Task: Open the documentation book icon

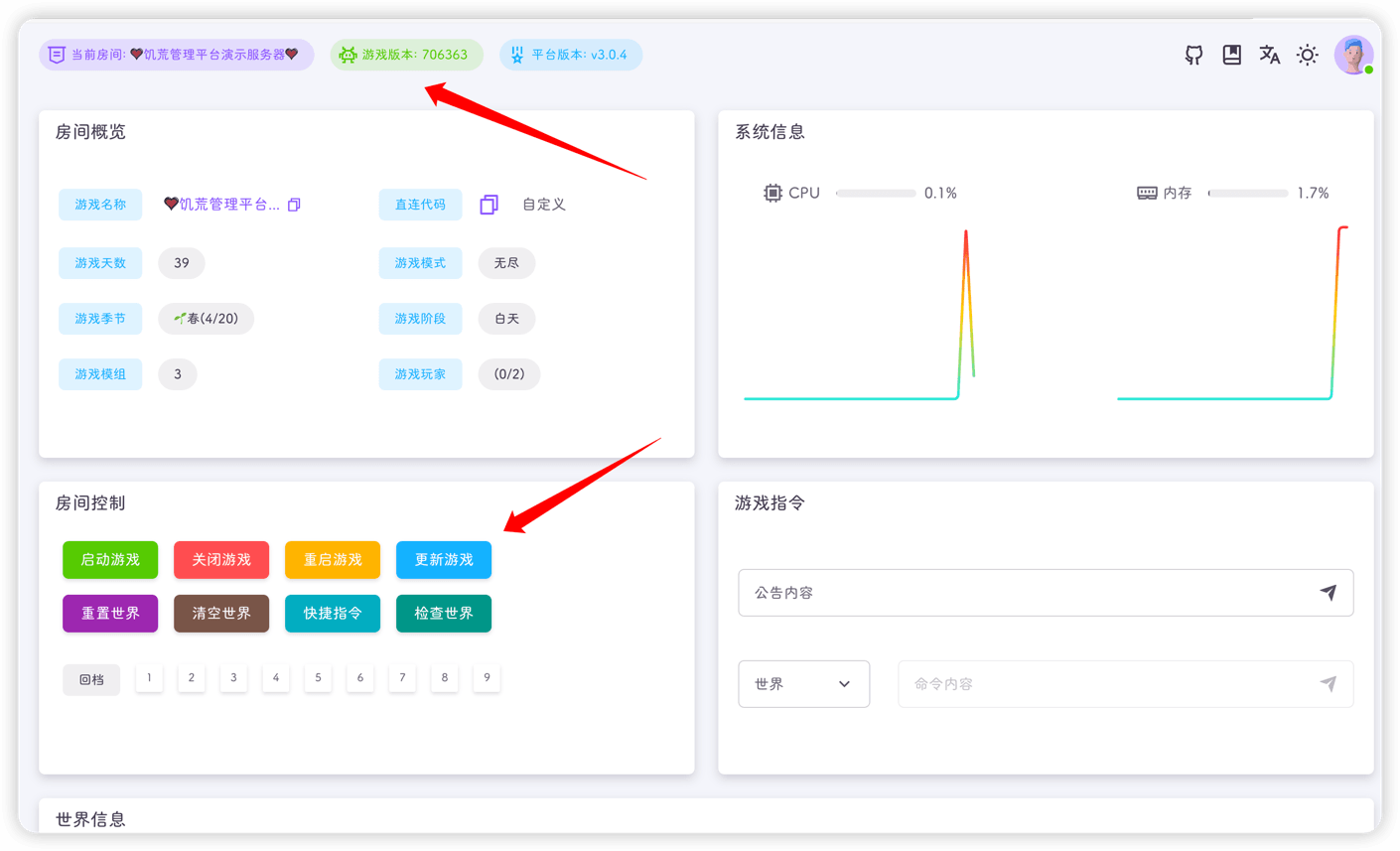Action: point(1231,56)
